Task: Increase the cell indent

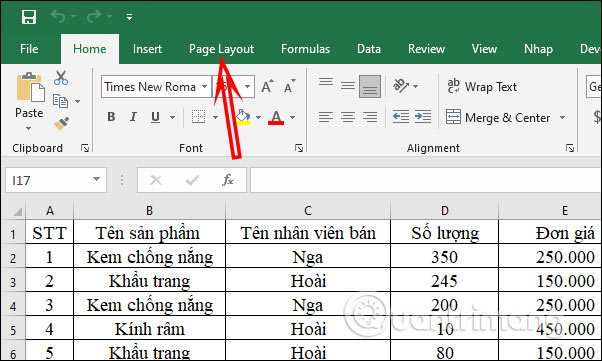Action: pyautogui.click(x=423, y=117)
